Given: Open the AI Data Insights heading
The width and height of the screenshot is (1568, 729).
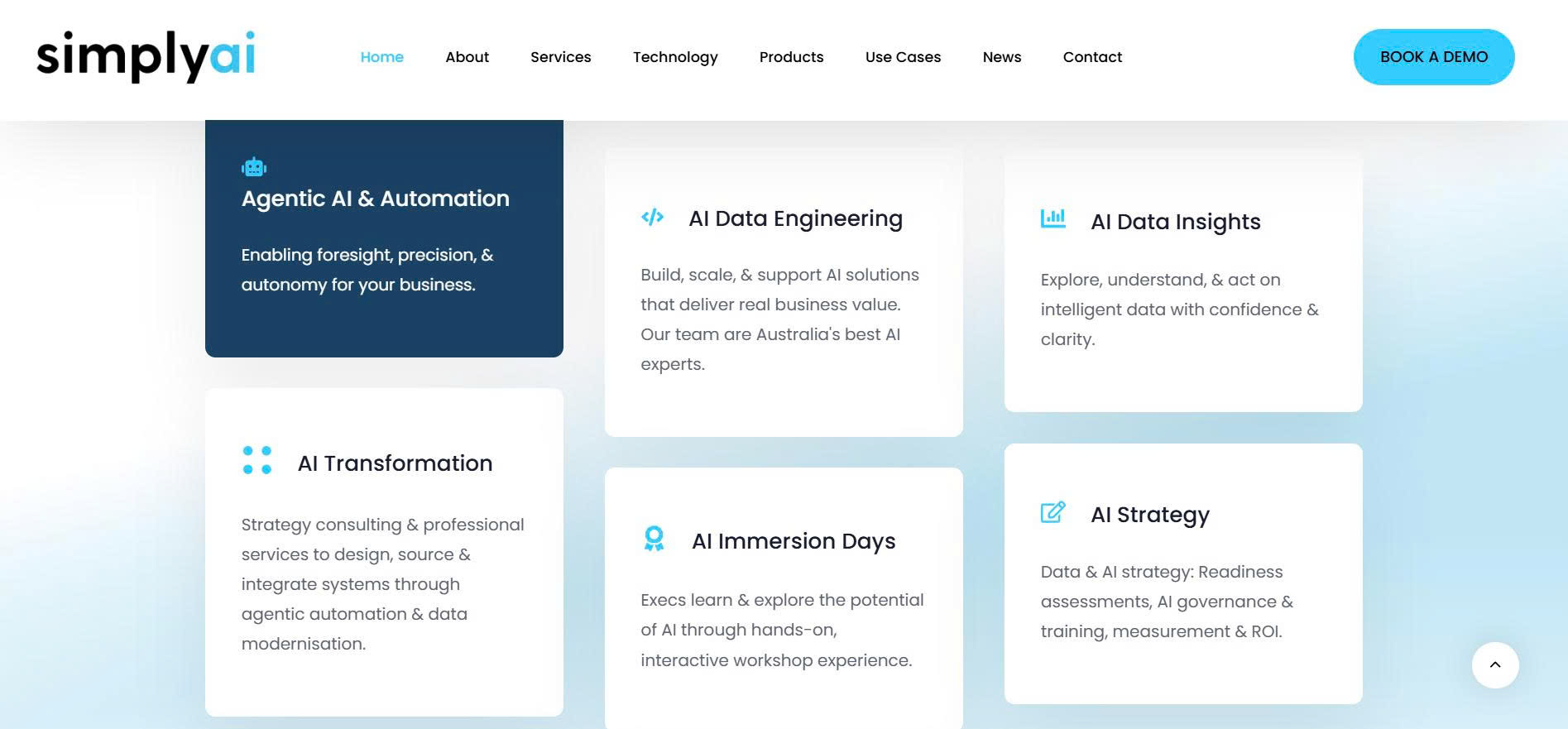Looking at the screenshot, I should pyautogui.click(x=1176, y=222).
